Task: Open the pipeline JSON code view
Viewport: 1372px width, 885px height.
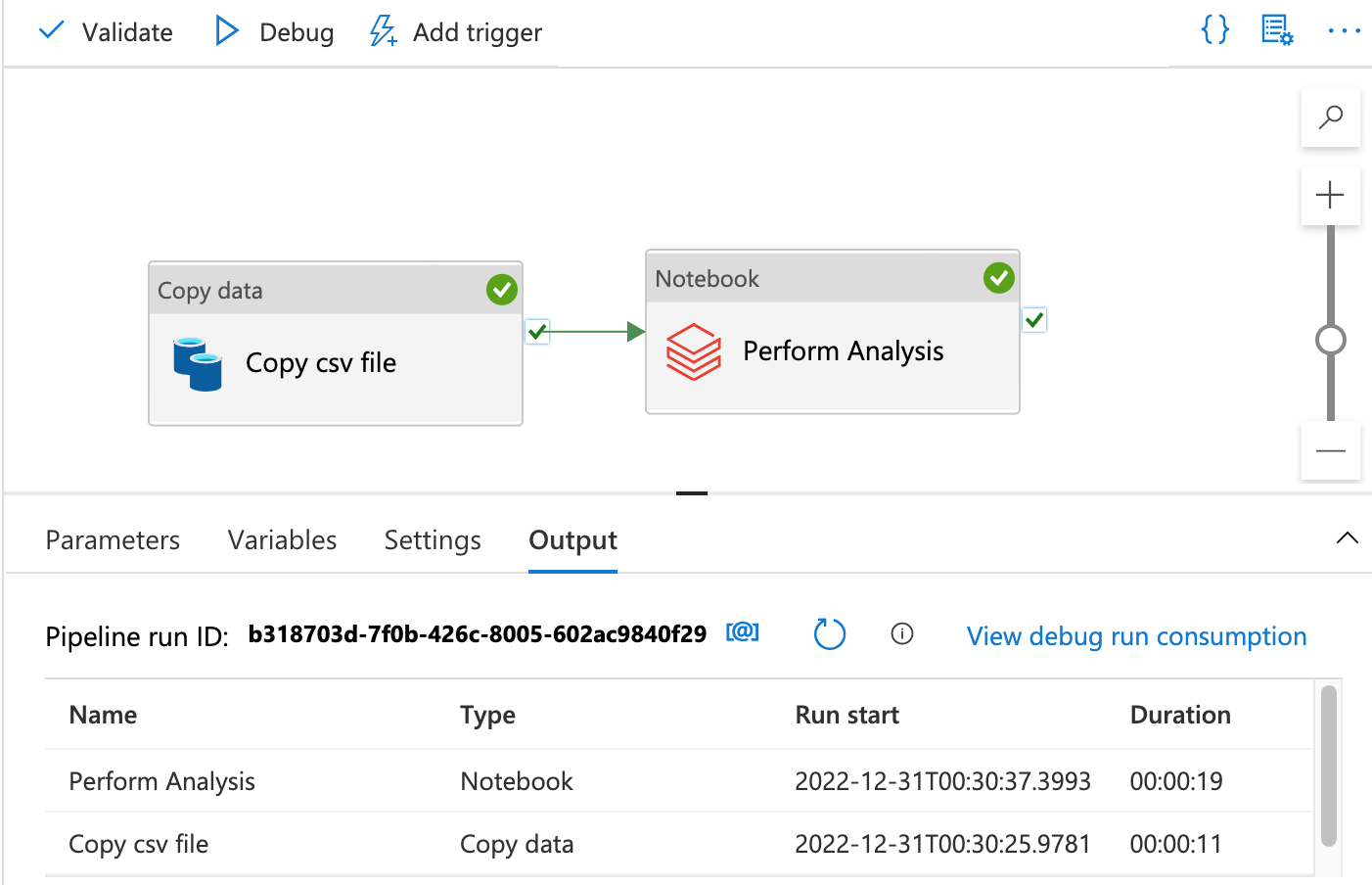Action: pyautogui.click(x=1214, y=30)
